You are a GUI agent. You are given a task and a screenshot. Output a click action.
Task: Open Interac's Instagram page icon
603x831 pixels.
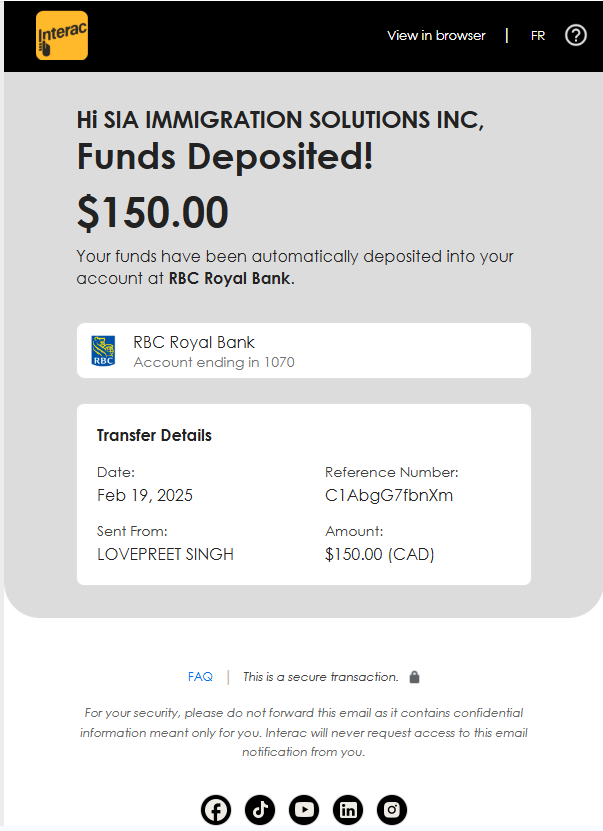[x=392, y=810]
